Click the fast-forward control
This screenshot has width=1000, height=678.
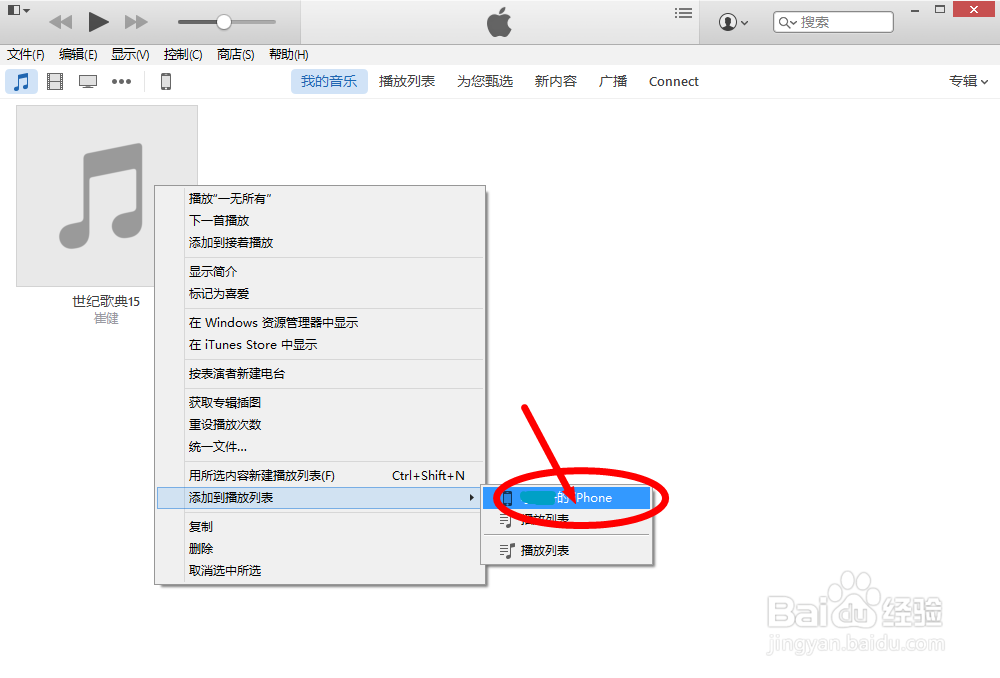pyautogui.click(x=135, y=21)
